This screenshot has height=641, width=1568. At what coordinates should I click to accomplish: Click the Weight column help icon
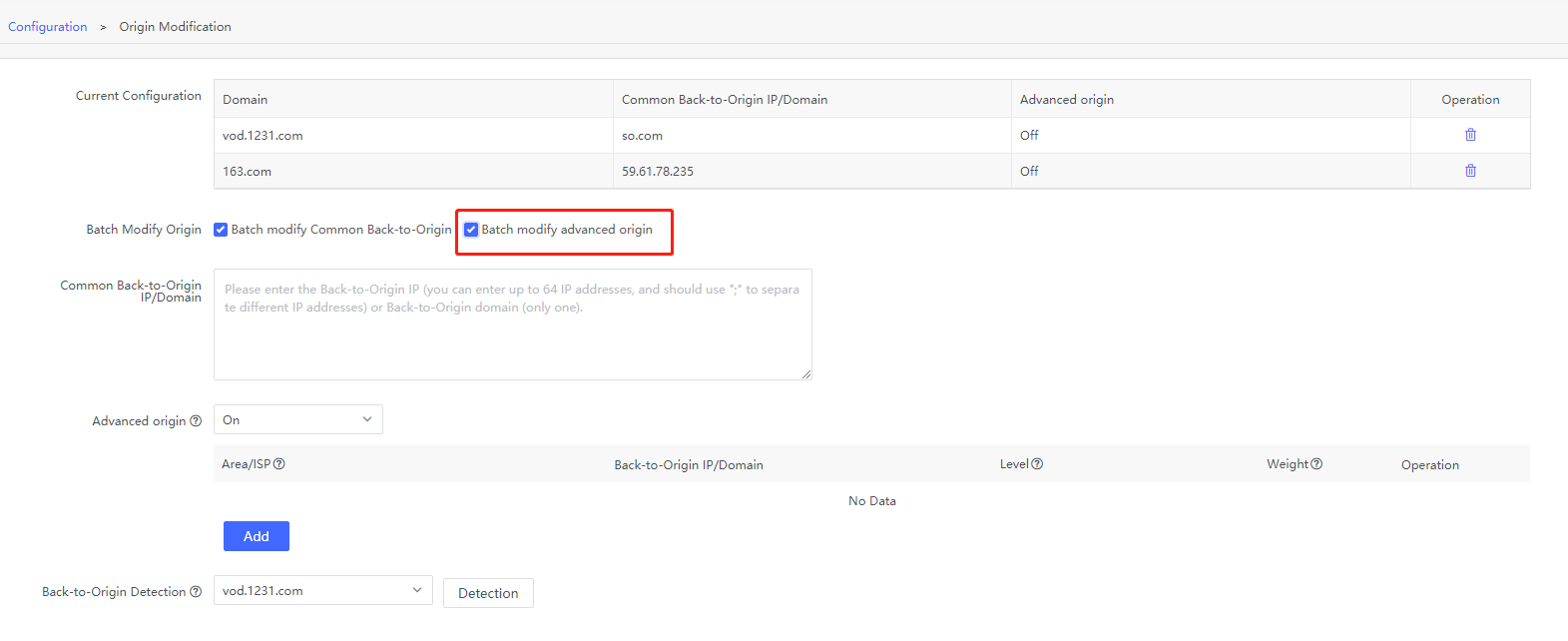[1316, 464]
